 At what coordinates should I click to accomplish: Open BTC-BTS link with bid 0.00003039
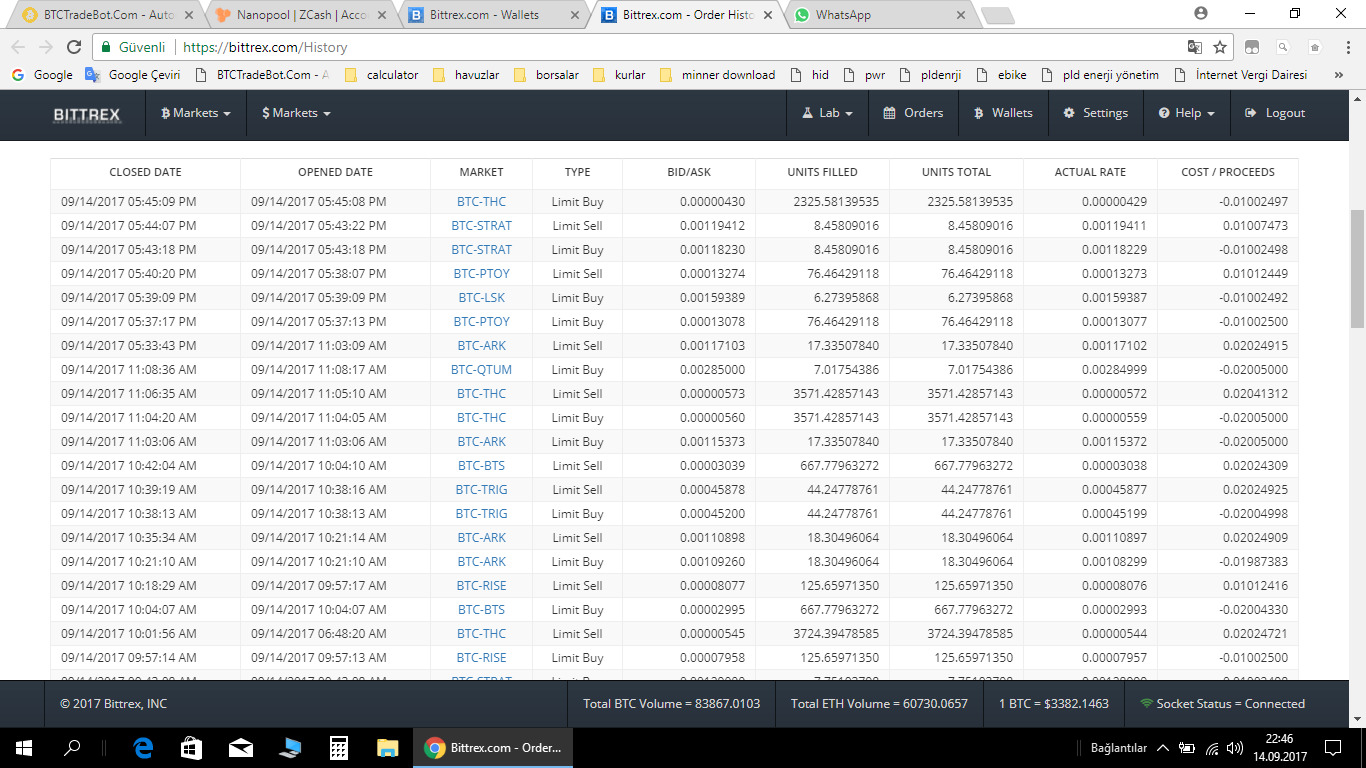481,466
